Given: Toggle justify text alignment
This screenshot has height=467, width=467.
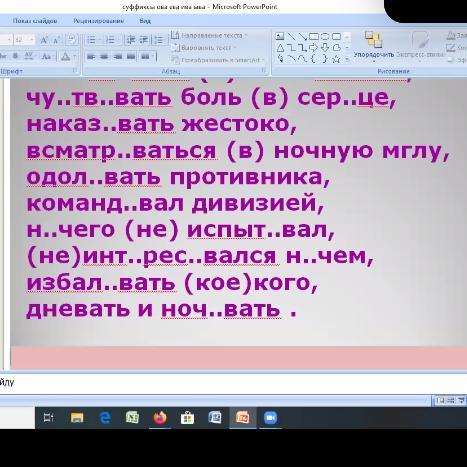Looking at the screenshot, I should [131, 56].
